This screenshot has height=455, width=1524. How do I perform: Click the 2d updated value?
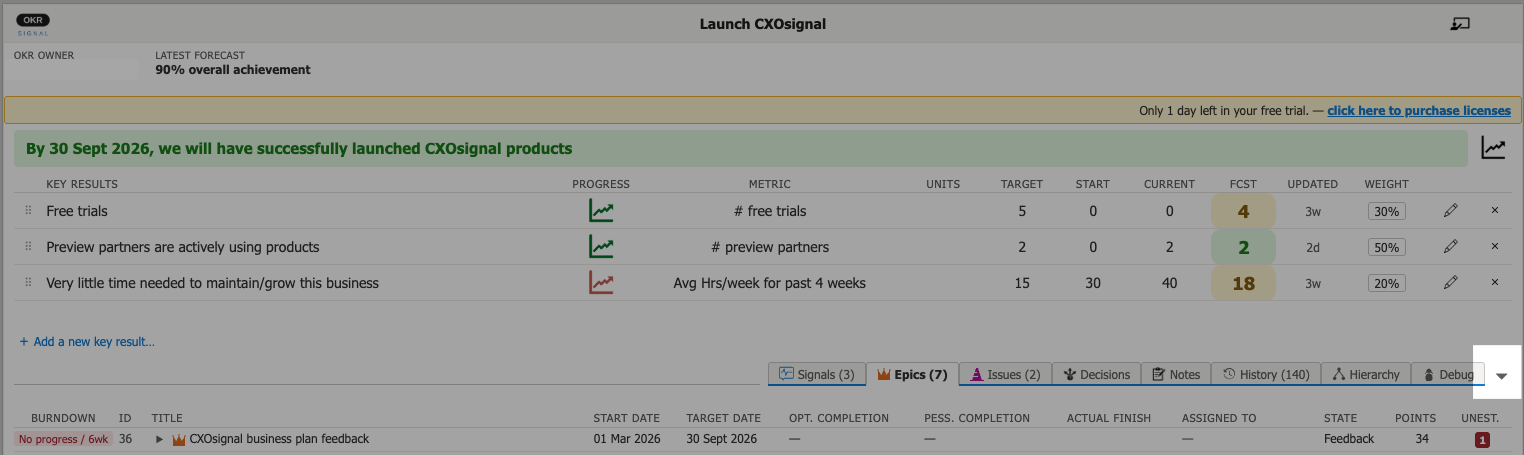coord(1312,247)
